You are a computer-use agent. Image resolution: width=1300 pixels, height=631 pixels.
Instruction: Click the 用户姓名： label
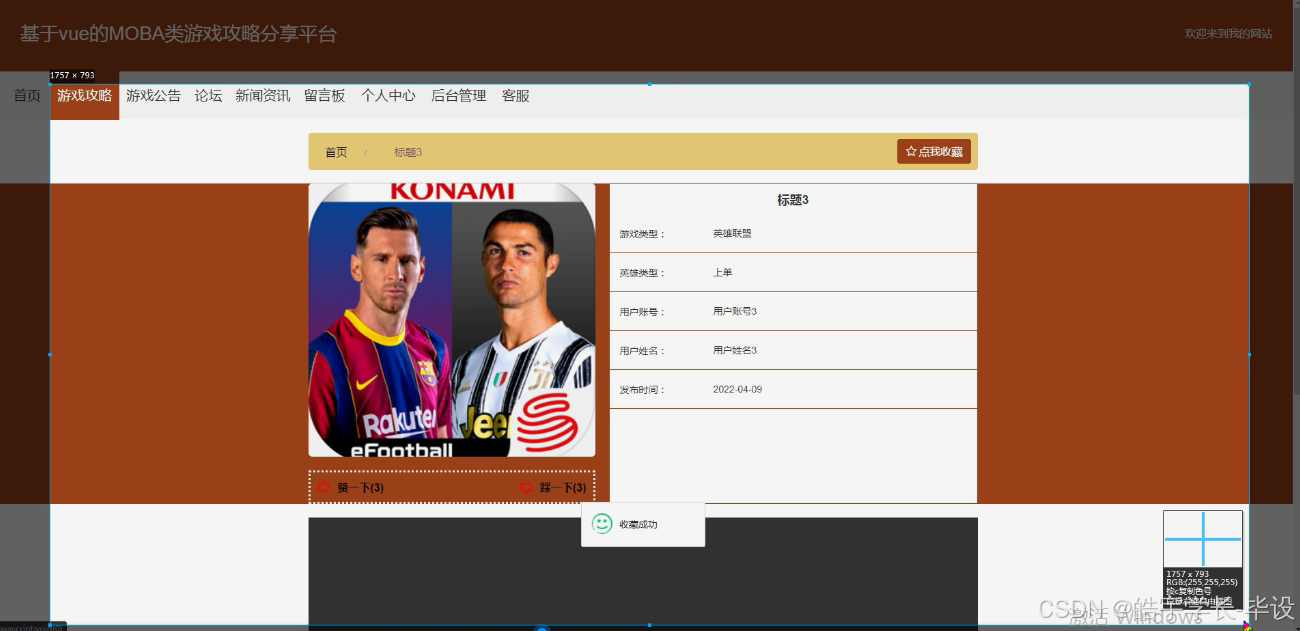point(642,350)
